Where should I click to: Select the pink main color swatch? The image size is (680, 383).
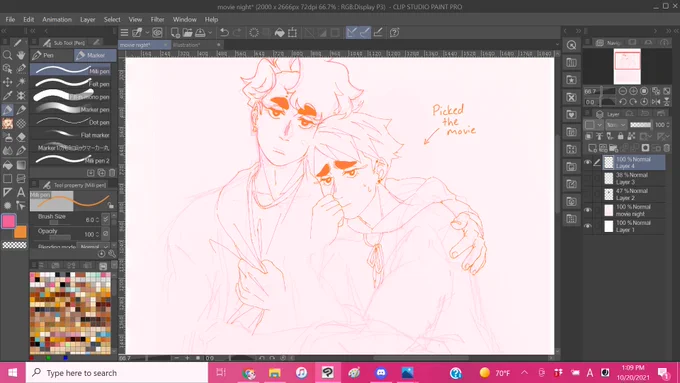pos(9,221)
